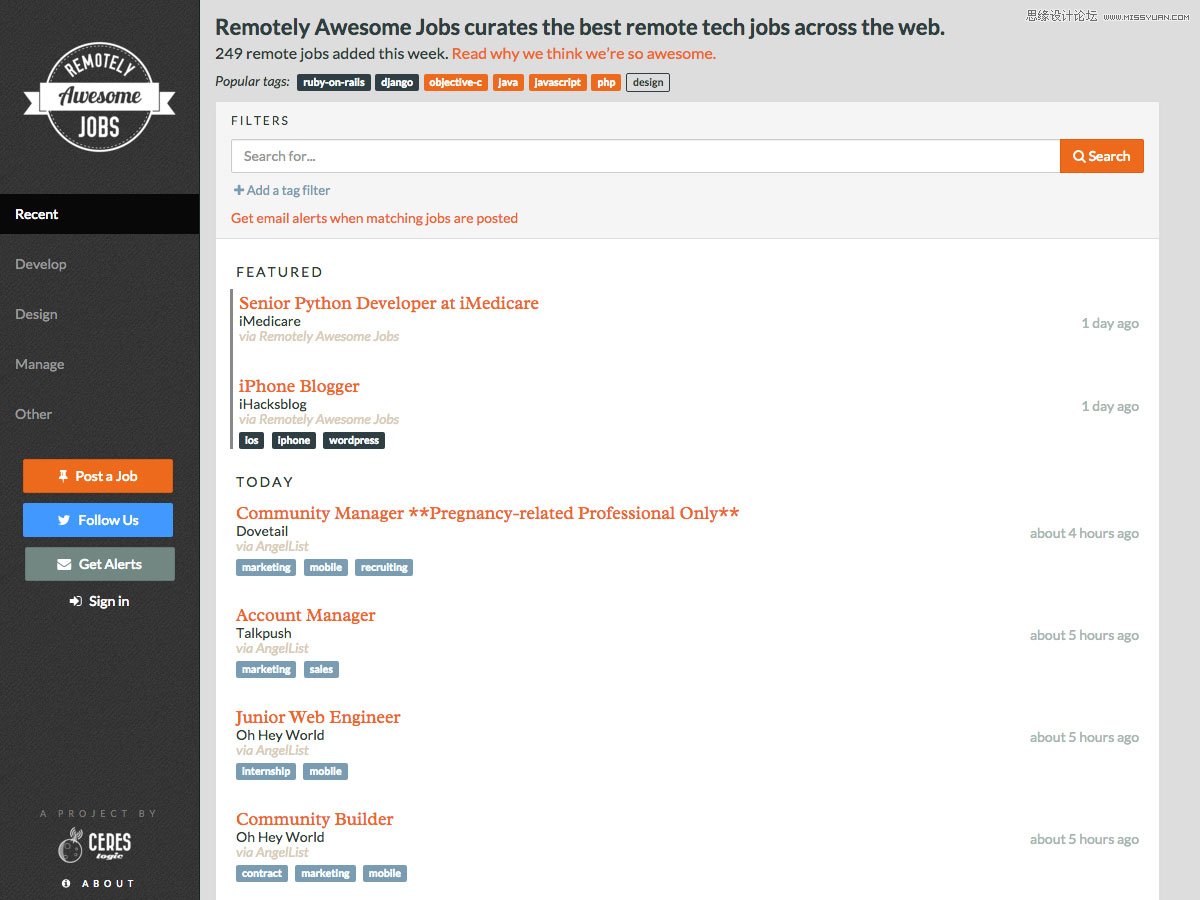The width and height of the screenshot is (1200, 900).
Task: Open Senior Python Developer at iMedicare listing
Action: click(389, 303)
